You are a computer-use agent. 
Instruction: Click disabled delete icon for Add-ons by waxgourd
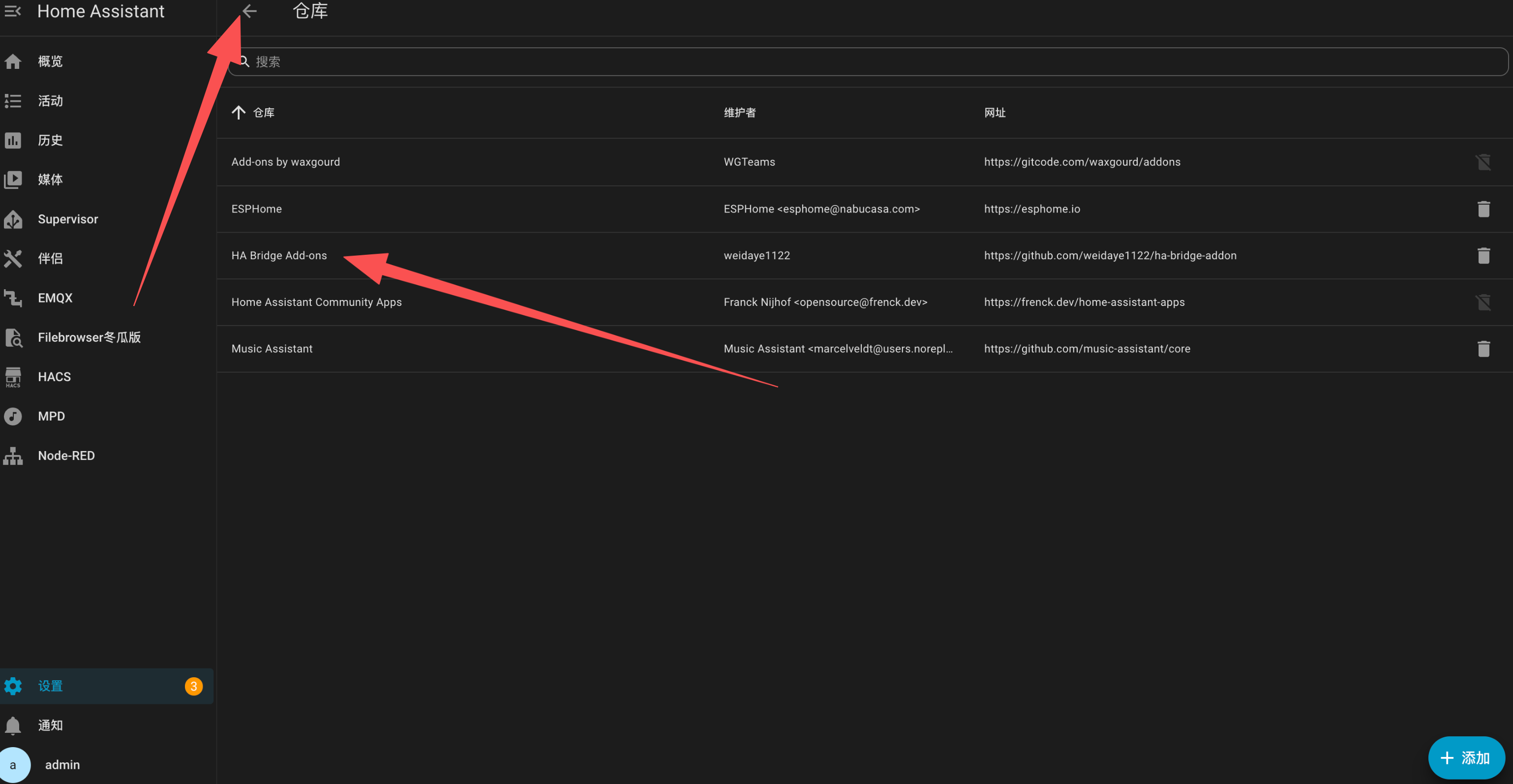pos(1483,162)
